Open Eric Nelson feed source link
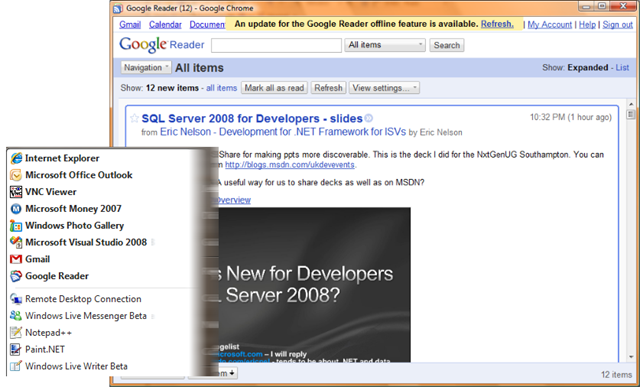This screenshot has width=640, height=387. (283, 132)
